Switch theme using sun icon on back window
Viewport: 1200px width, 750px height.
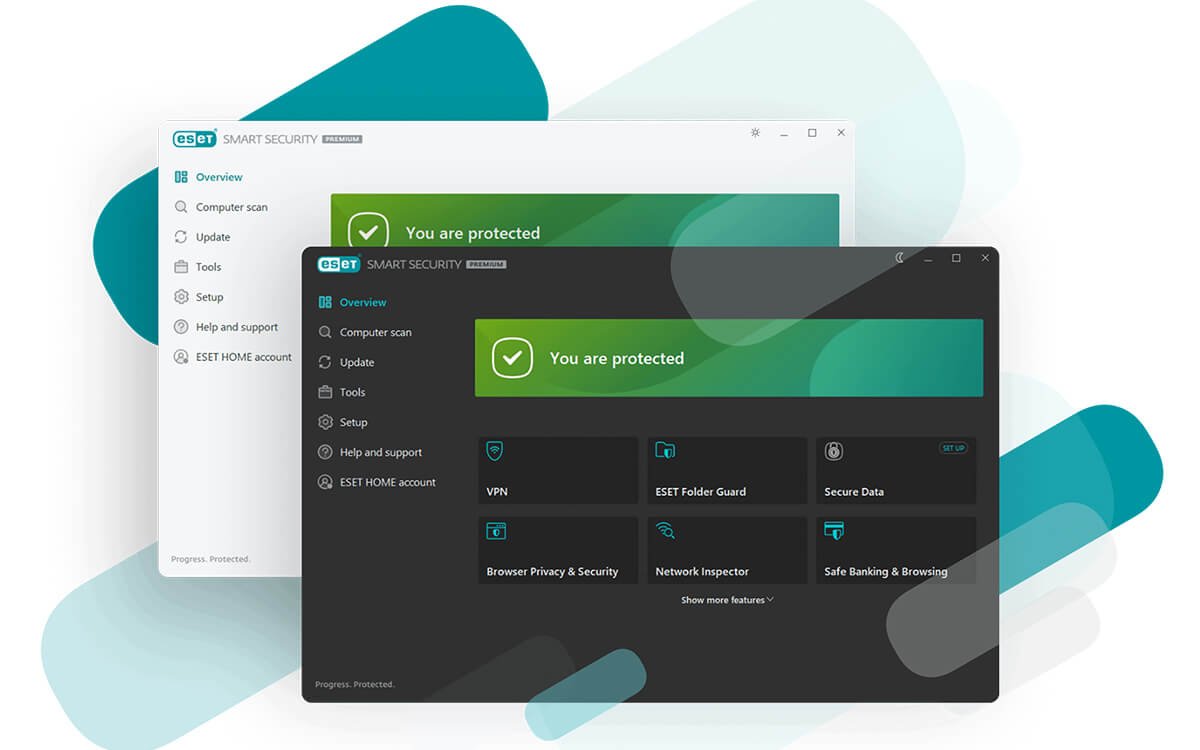pyautogui.click(x=755, y=132)
